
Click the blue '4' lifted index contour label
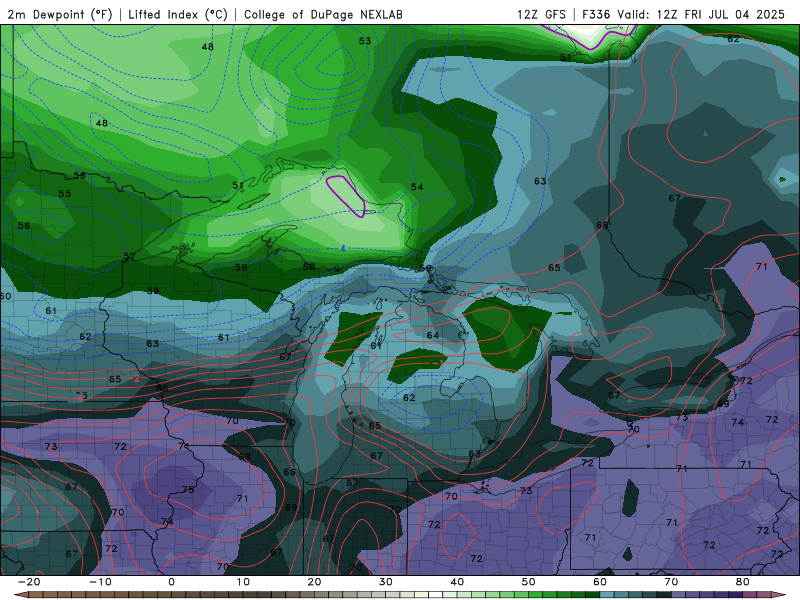tap(343, 249)
